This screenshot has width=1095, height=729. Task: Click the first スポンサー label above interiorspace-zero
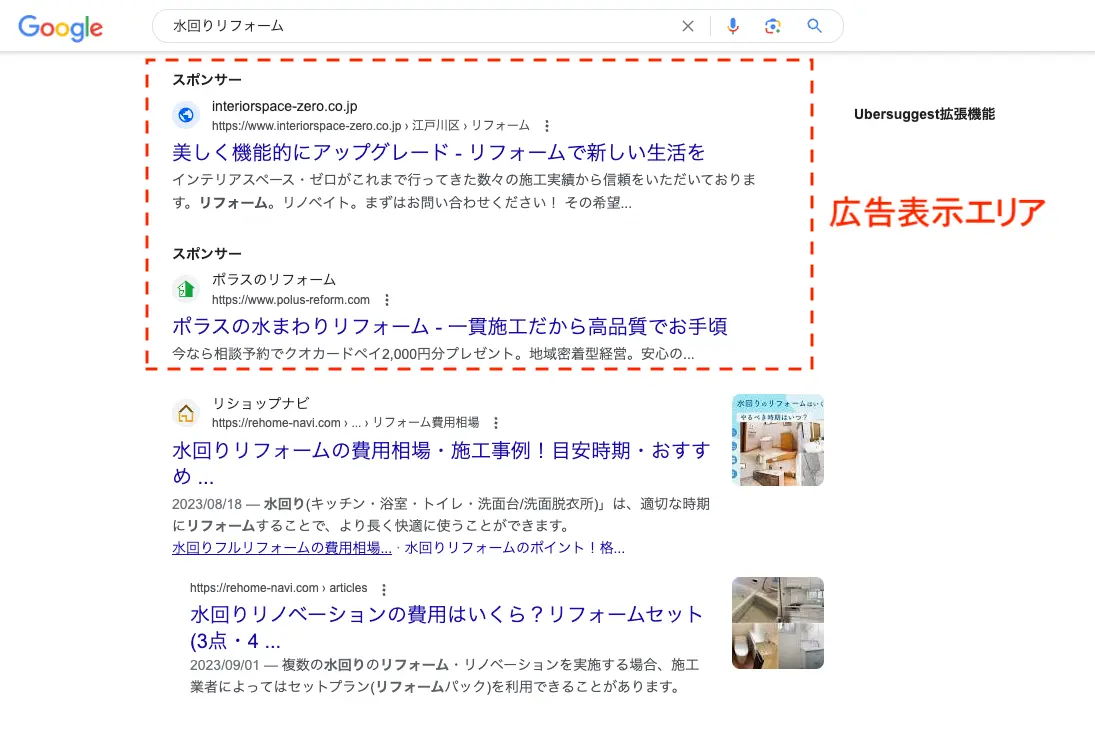click(x=207, y=80)
